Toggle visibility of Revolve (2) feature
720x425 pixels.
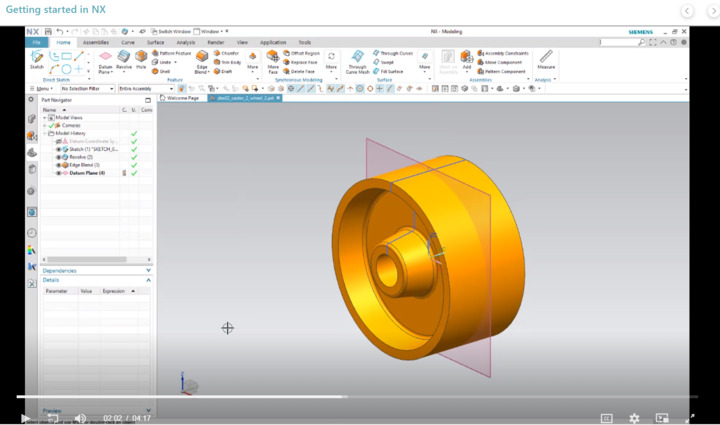coord(58,157)
